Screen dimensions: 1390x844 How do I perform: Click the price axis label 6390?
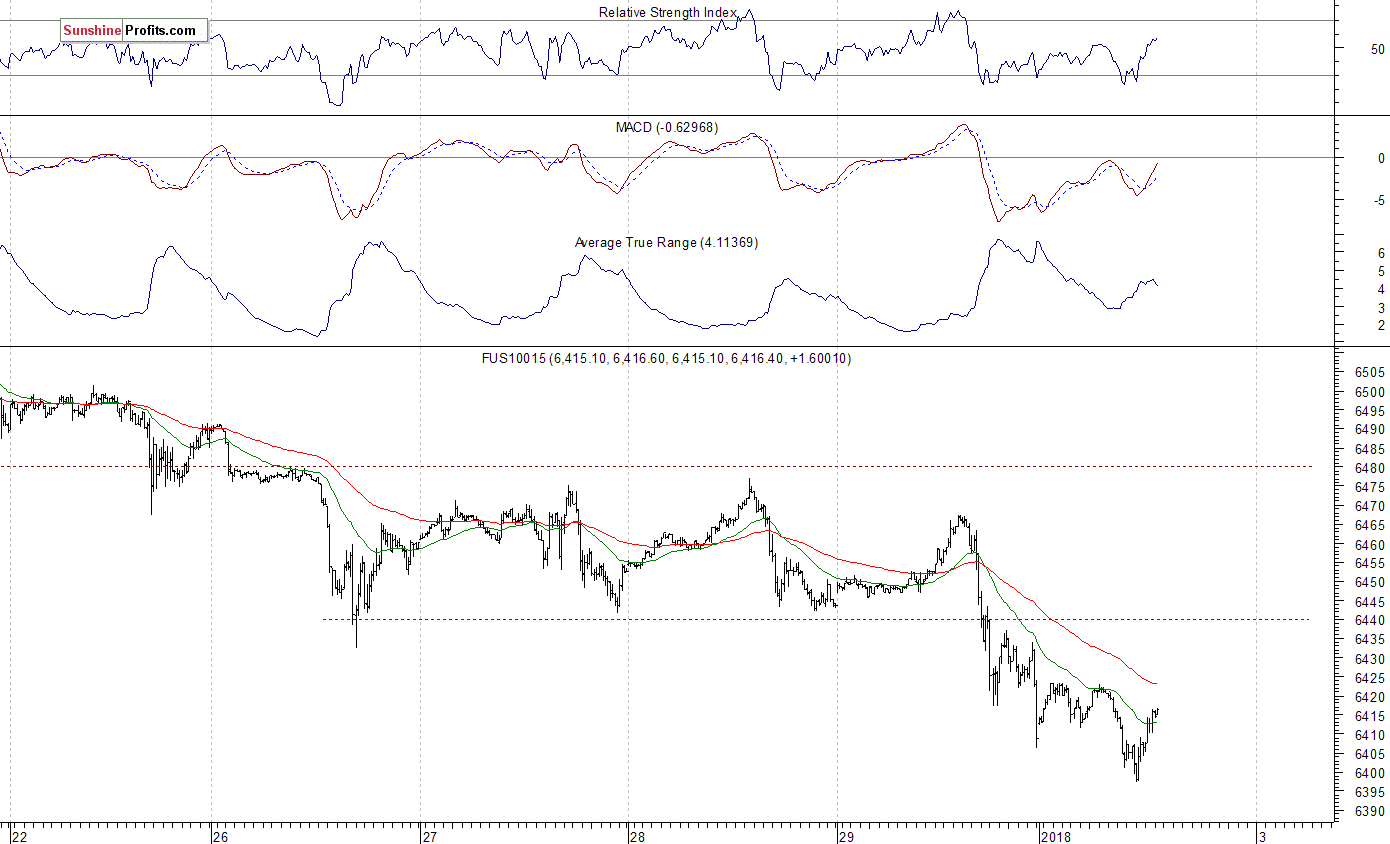coord(1370,811)
